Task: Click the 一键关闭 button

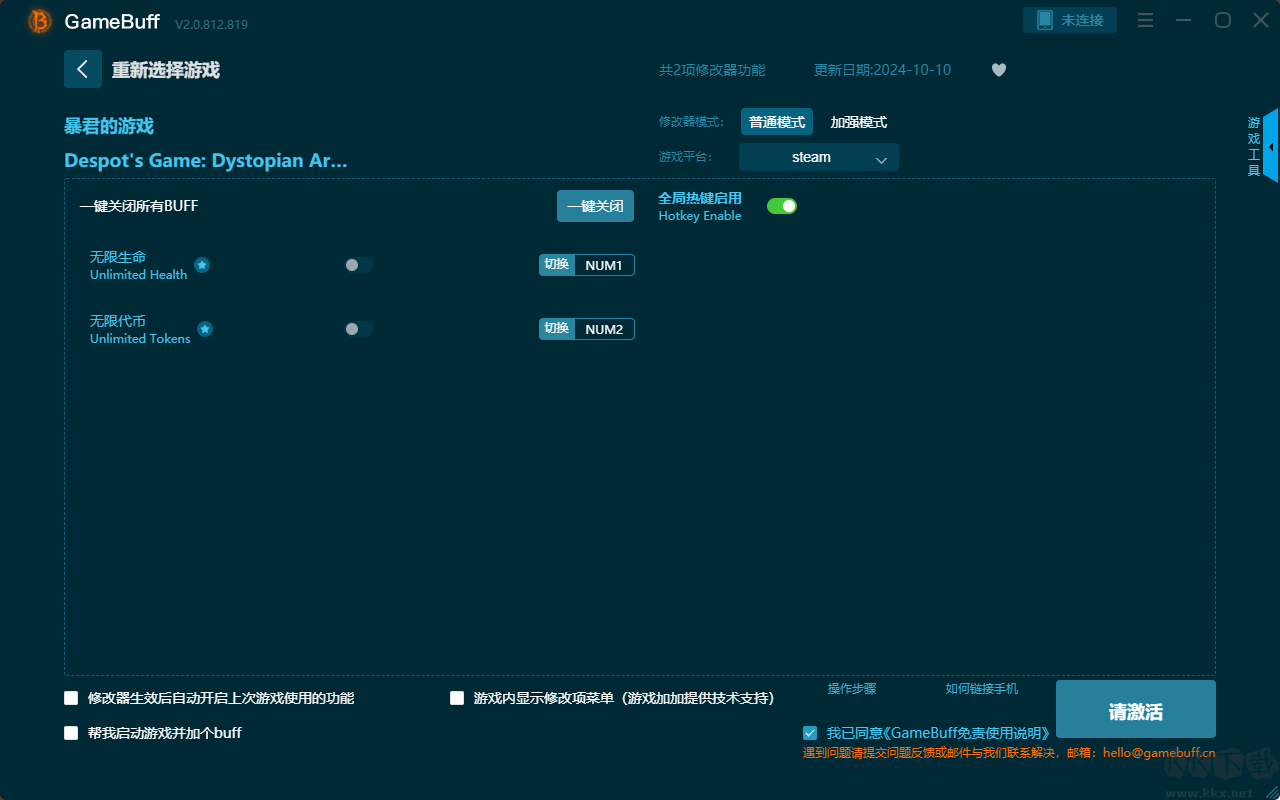Action: (595, 206)
